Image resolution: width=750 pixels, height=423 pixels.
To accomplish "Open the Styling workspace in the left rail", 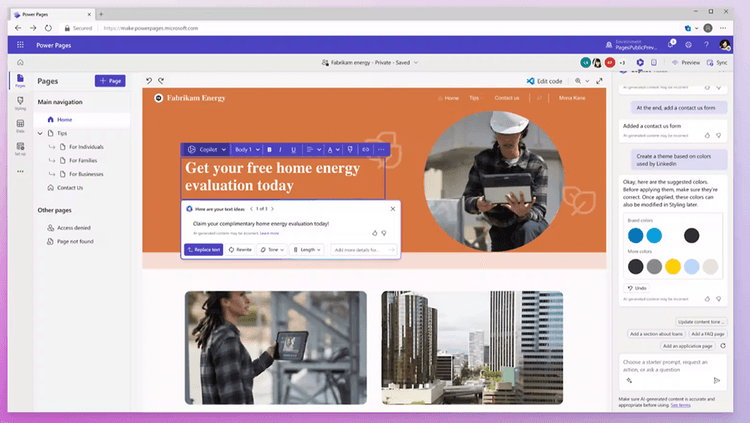I will 20,103.
